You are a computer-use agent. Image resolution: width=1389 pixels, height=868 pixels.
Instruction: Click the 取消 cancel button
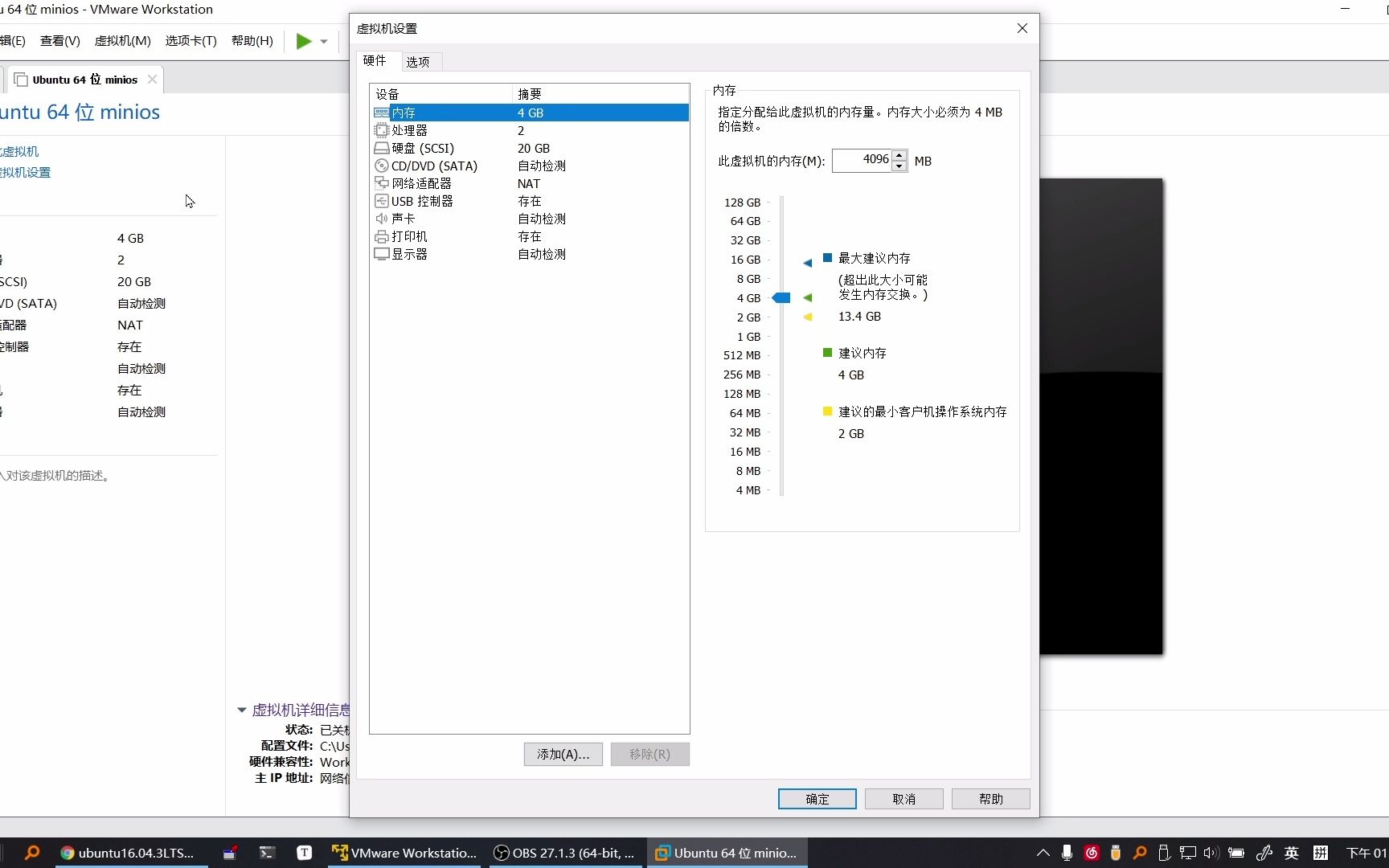point(903,799)
